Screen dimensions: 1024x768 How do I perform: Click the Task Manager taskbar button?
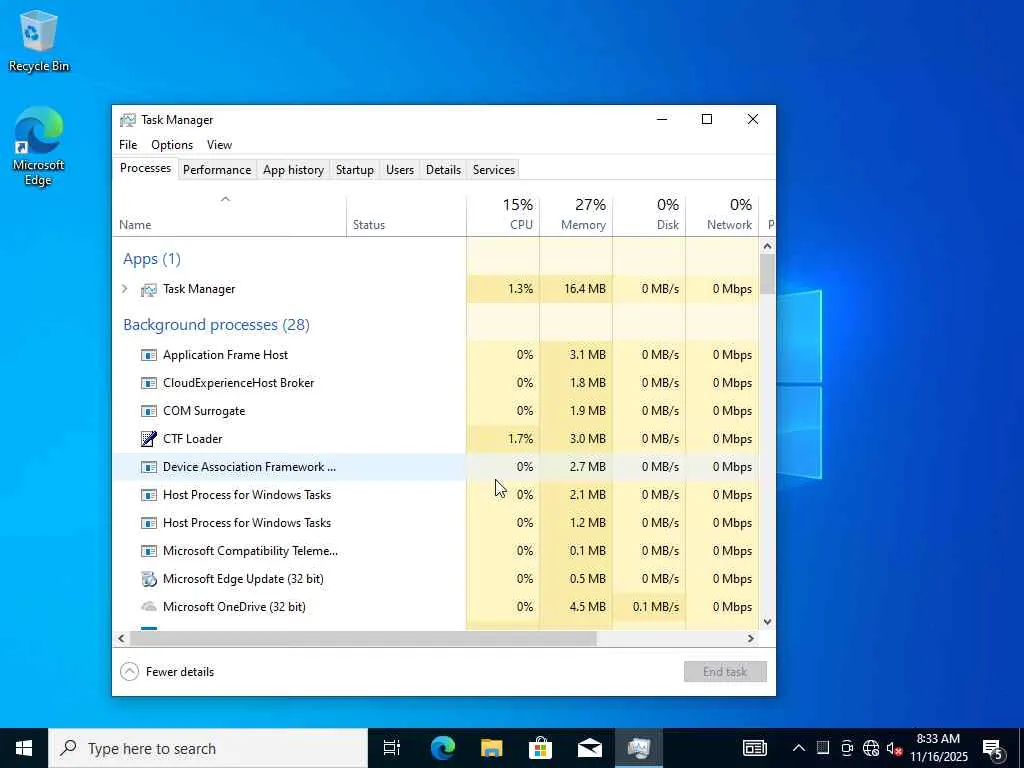pos(639,748)
